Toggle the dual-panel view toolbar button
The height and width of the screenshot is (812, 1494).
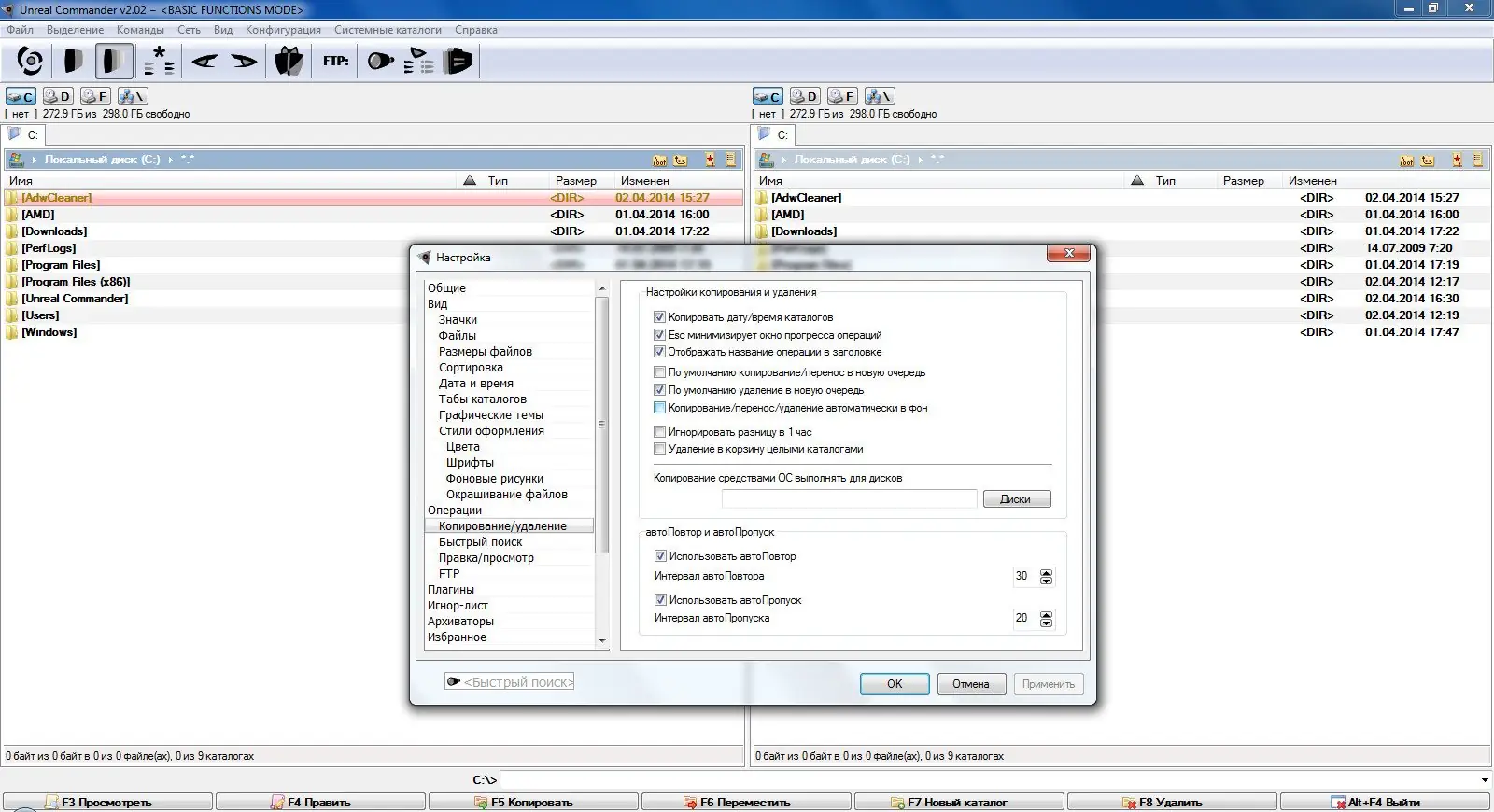pos(114,62)
